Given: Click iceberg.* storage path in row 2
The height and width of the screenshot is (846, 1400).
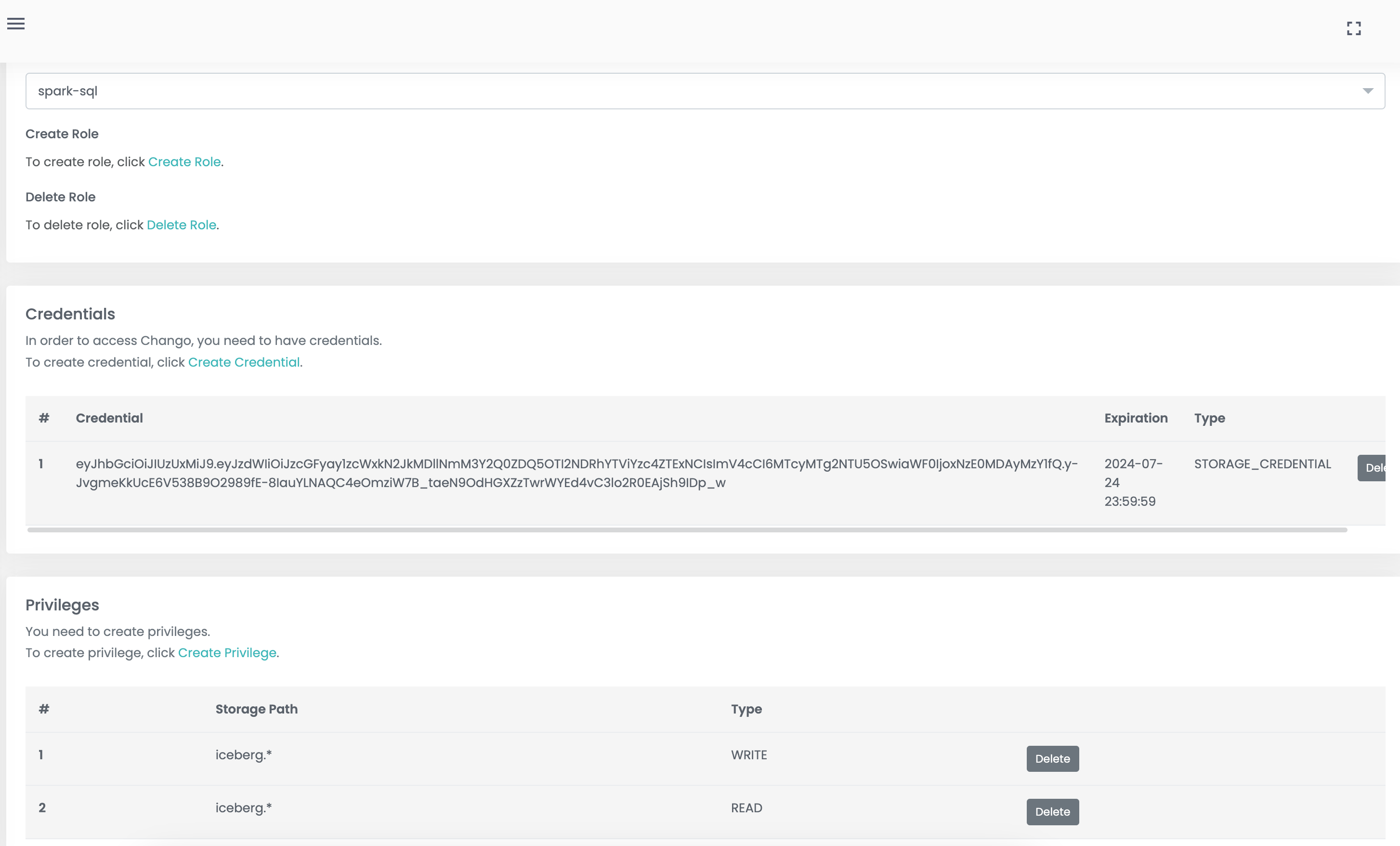Looking at the screenshot, I should coord(243,808).
